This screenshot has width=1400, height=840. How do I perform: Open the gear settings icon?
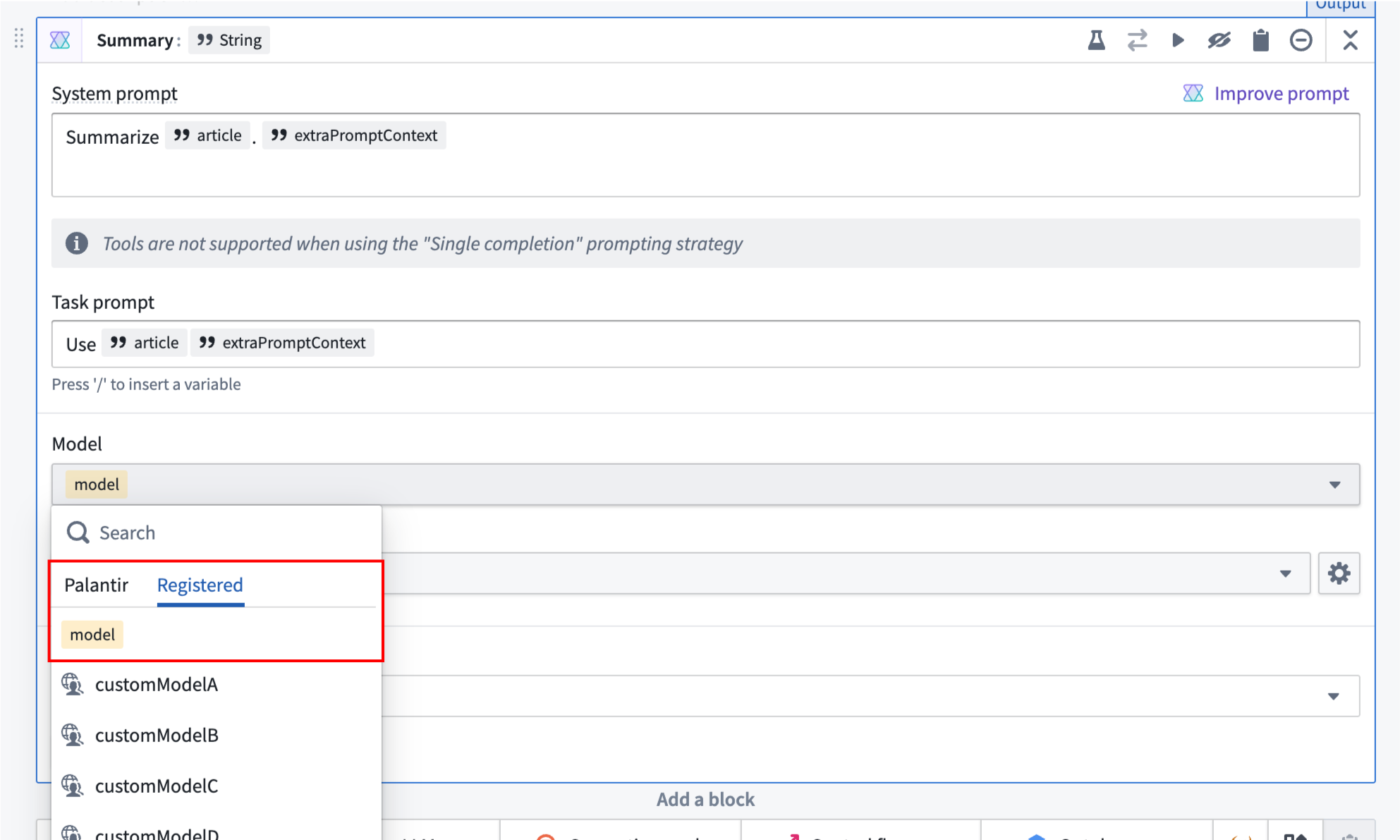pos(1339,573)
